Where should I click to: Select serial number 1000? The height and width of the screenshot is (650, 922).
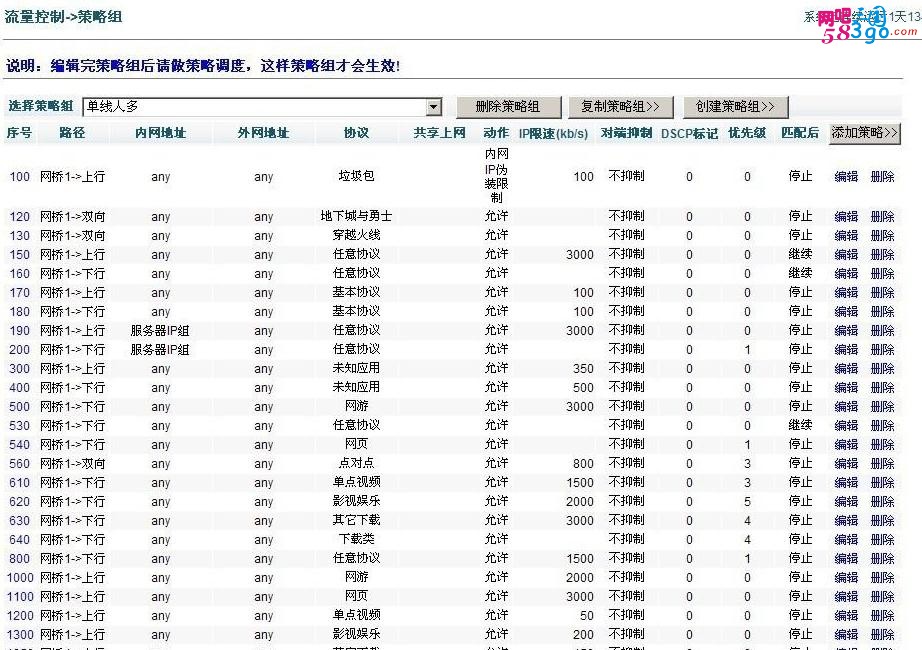20,578
